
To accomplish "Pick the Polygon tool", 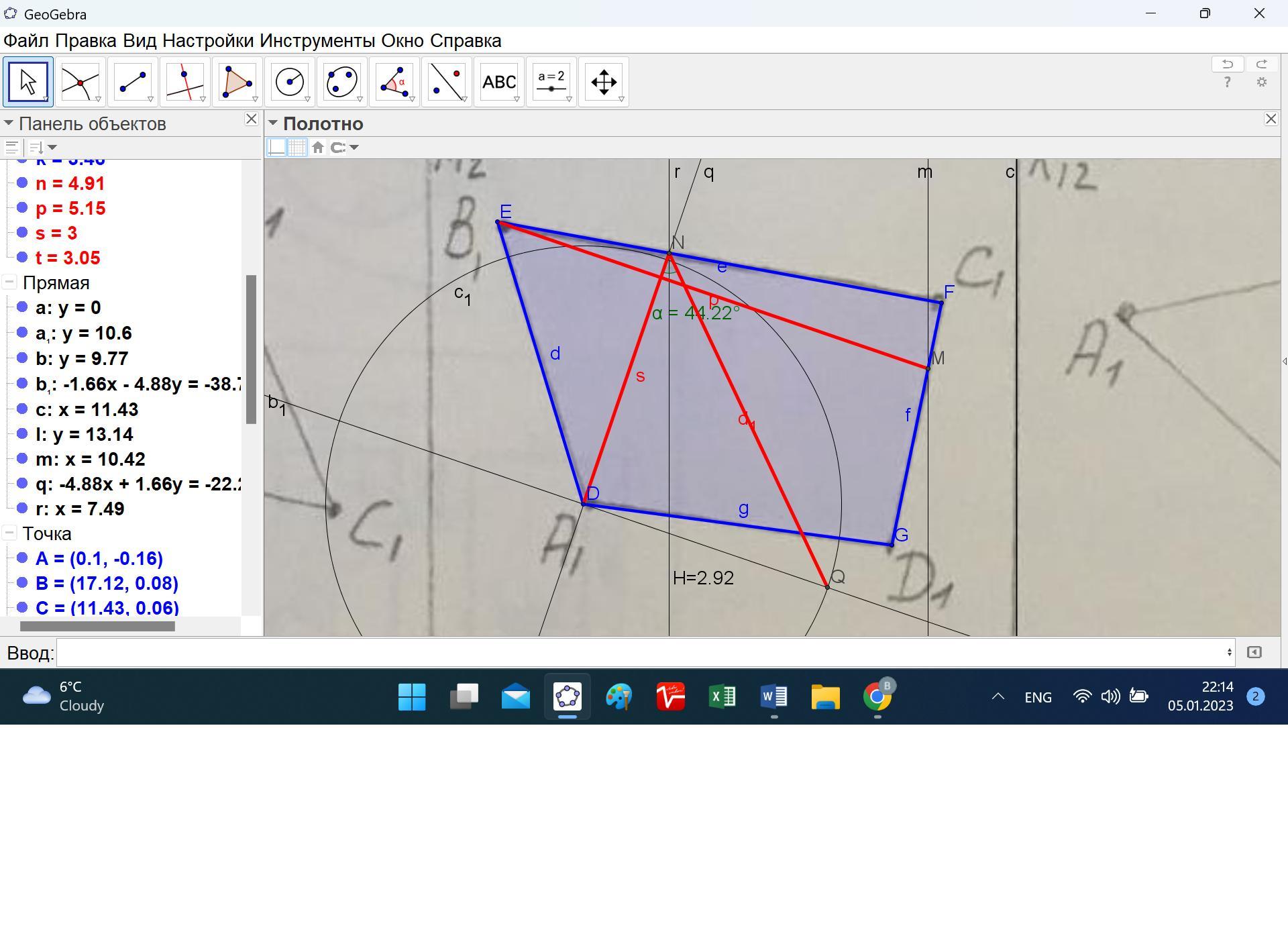I will point(237,82).
